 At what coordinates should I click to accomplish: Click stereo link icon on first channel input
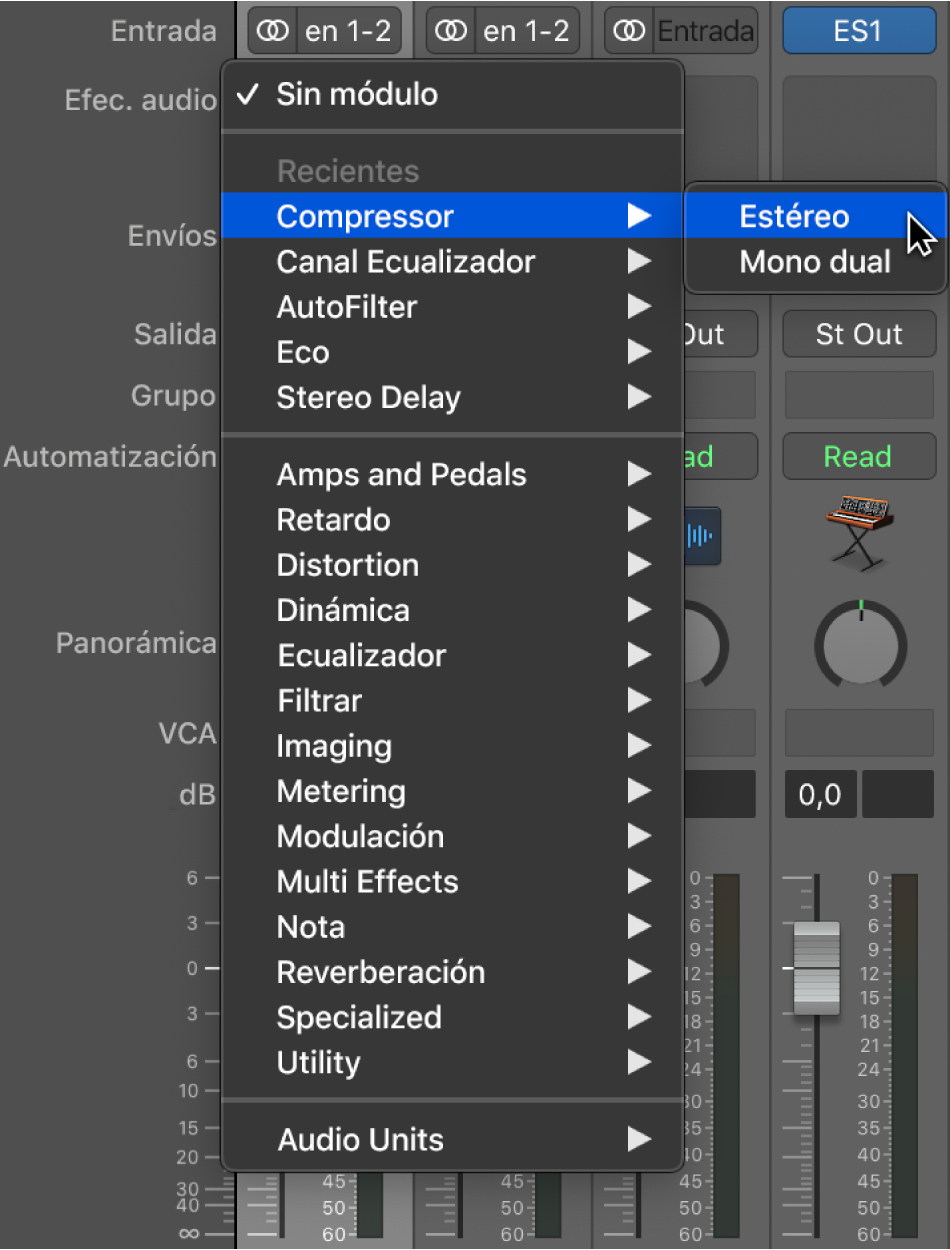(x=272, y=32)
